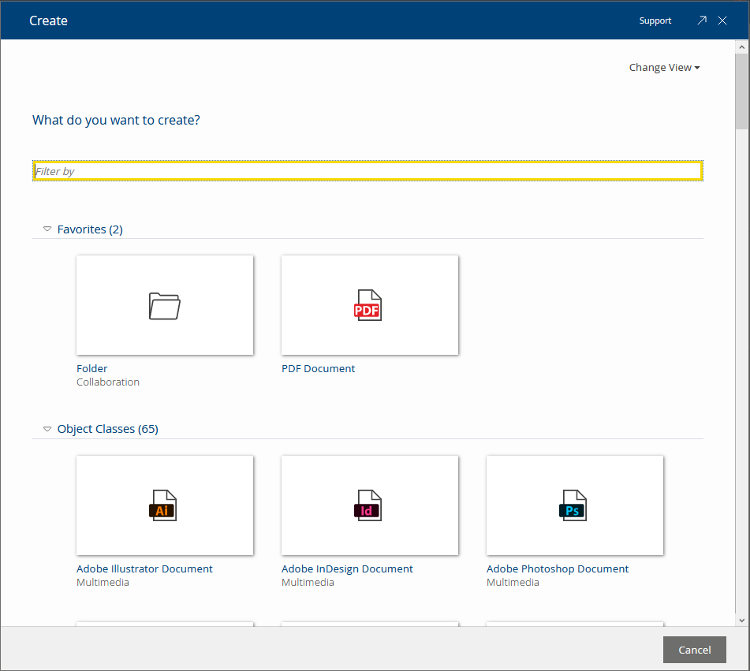Click Multimedia label under Adobe Illustrator Document
Viewport: 750px width, 671px height.
pyautogui.click(x=102, y=583)
